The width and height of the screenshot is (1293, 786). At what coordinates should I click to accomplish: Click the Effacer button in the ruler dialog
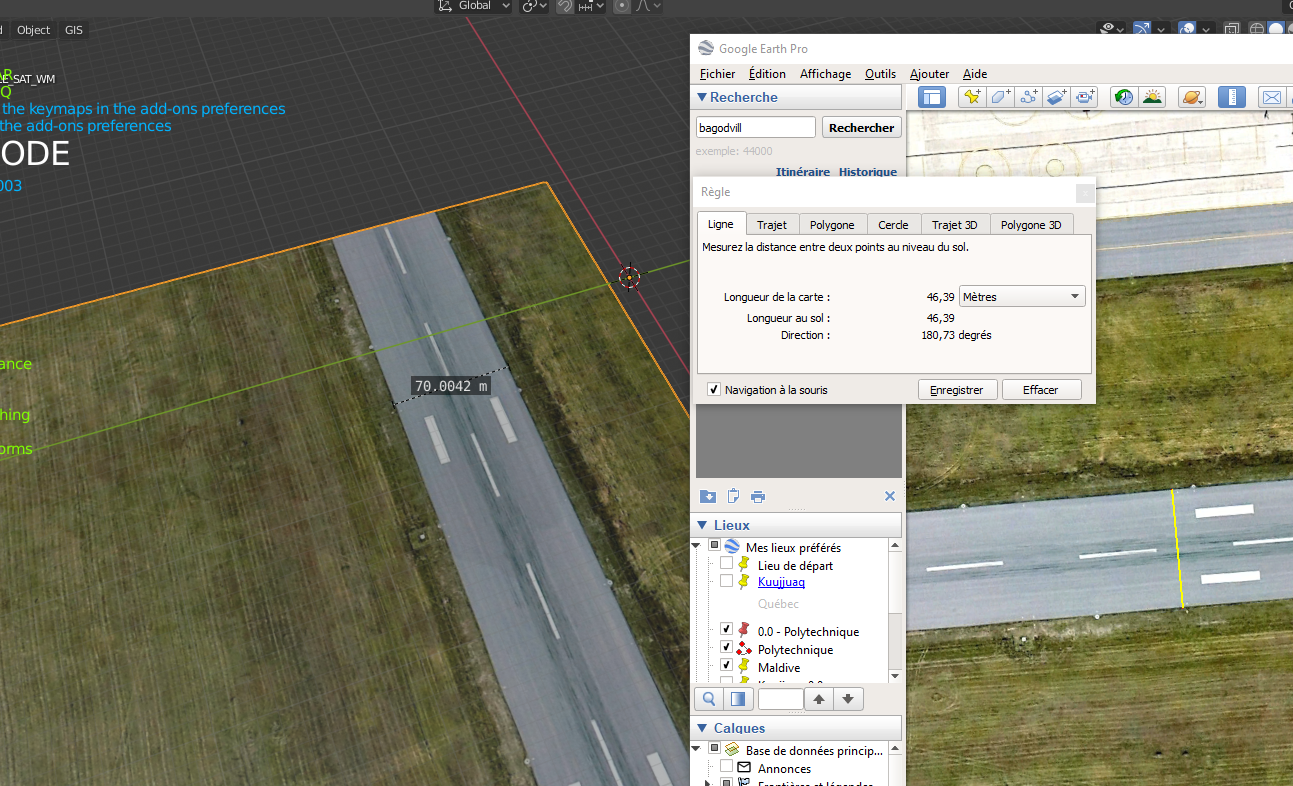(1041, 389)
